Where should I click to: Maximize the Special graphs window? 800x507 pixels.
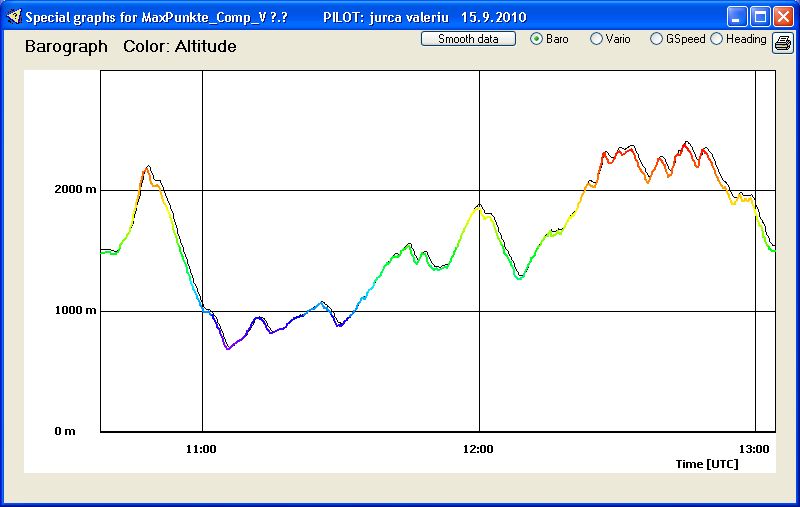pos(760,17)
